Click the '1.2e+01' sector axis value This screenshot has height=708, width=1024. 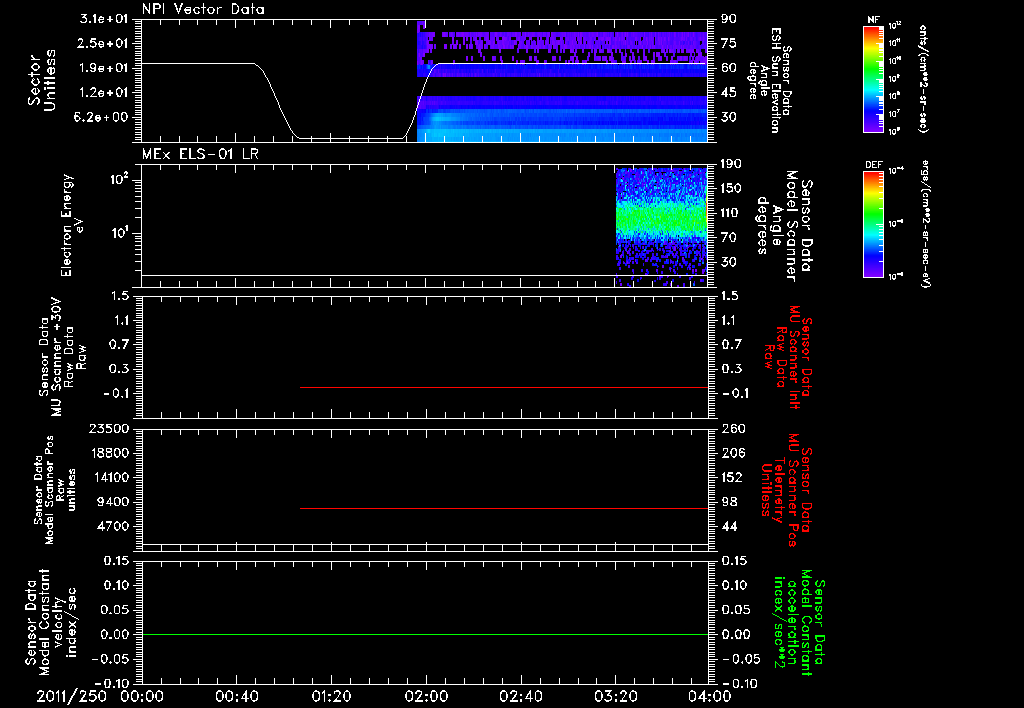(104, 93)
